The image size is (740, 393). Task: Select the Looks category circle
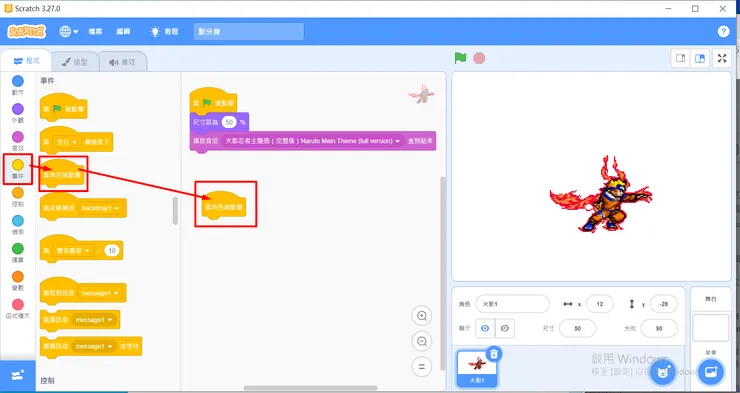pyautogui.click(x=17, y=109)
